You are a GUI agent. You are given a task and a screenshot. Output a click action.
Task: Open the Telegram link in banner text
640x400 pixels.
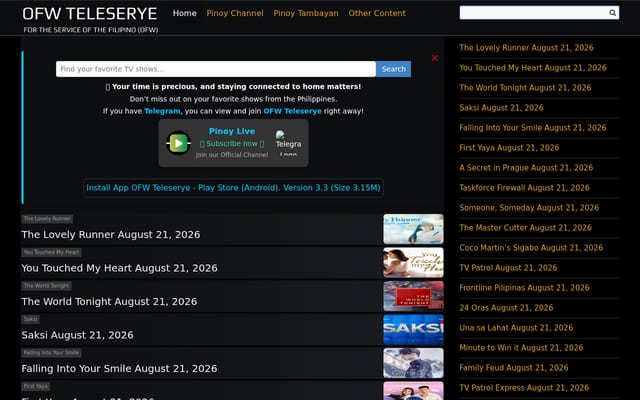[162, 111]
